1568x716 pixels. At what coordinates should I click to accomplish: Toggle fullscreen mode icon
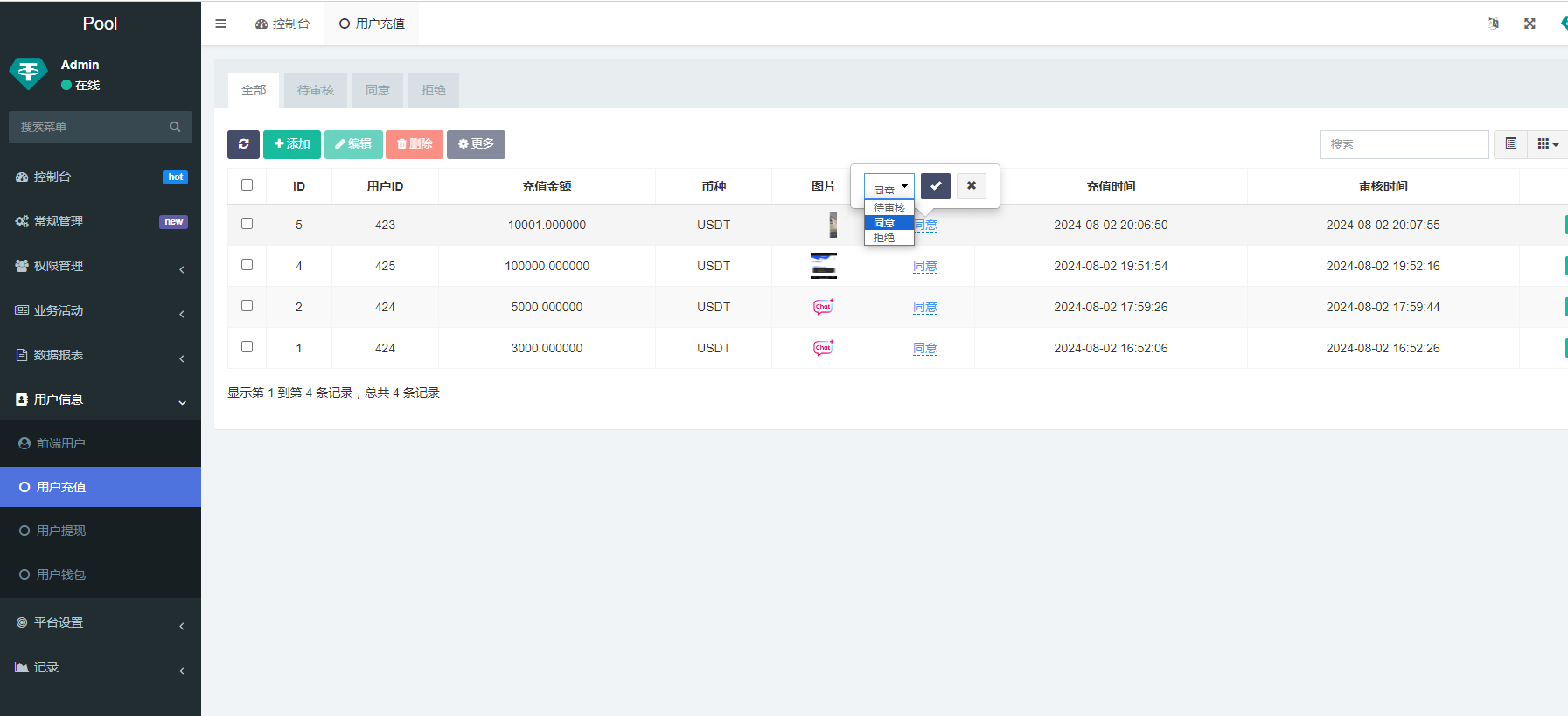click(x=1530, y=24)
